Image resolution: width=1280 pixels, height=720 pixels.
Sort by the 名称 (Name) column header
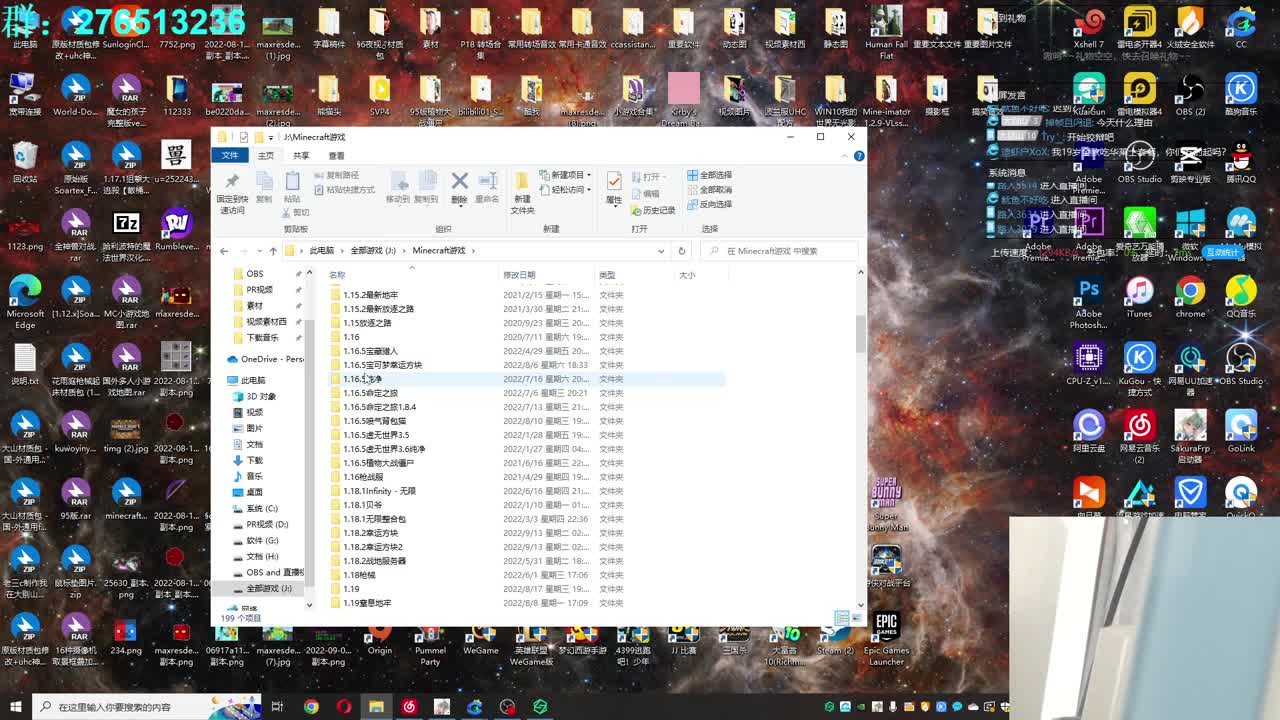click(338, 275)
